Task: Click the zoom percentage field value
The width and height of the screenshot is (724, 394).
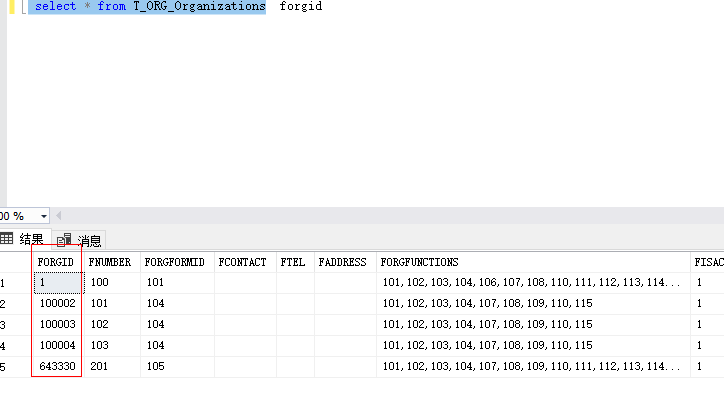Action: coord(14,216)
